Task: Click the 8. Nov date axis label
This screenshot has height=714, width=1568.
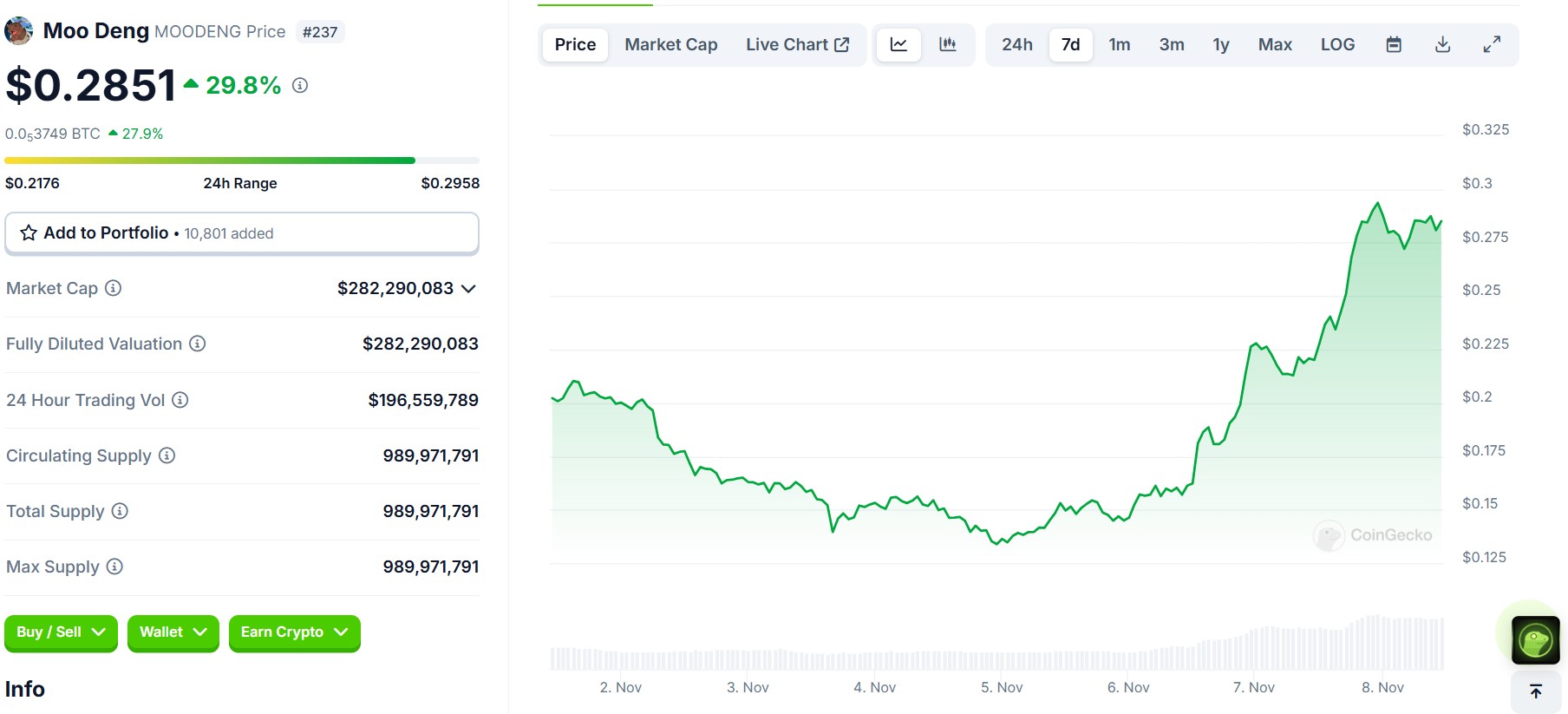Action: coord(1382,687)
